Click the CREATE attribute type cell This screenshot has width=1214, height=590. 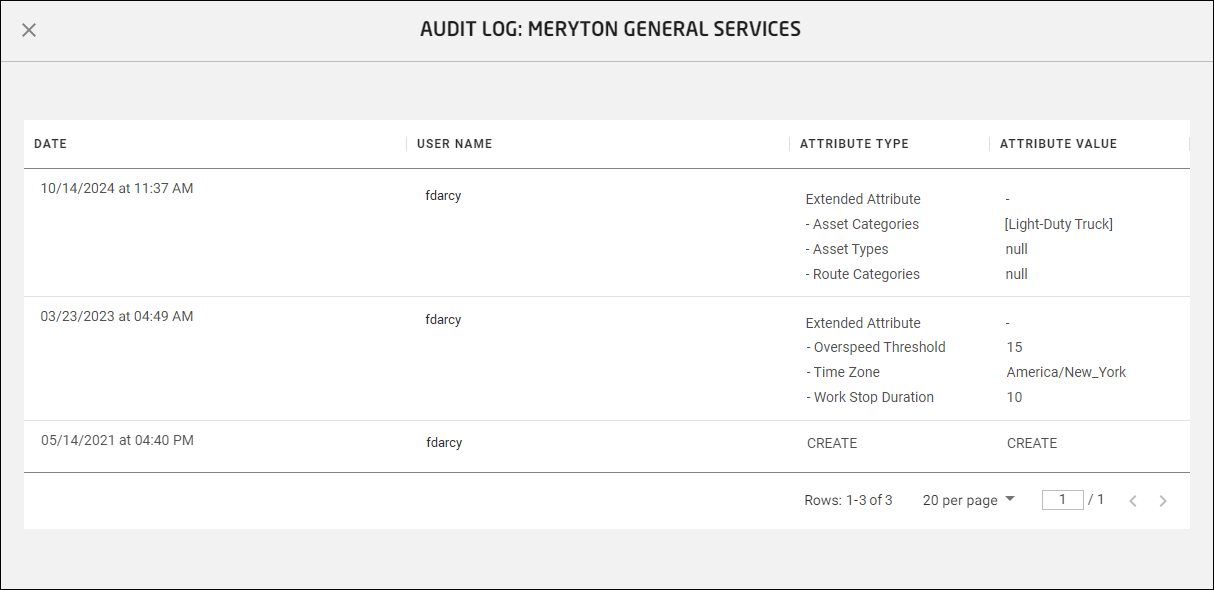click(832, 443)
